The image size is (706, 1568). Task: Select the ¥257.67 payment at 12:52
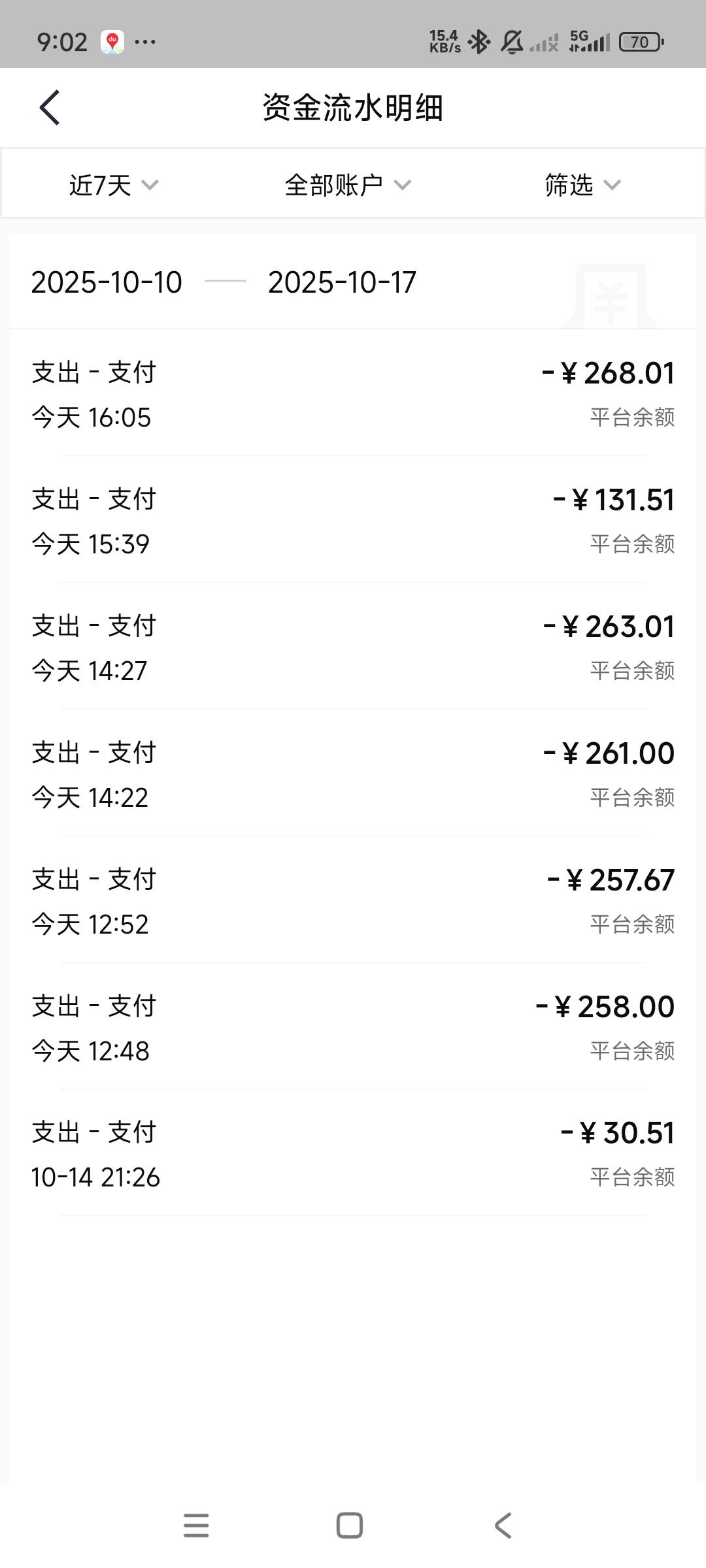[353, 901]
